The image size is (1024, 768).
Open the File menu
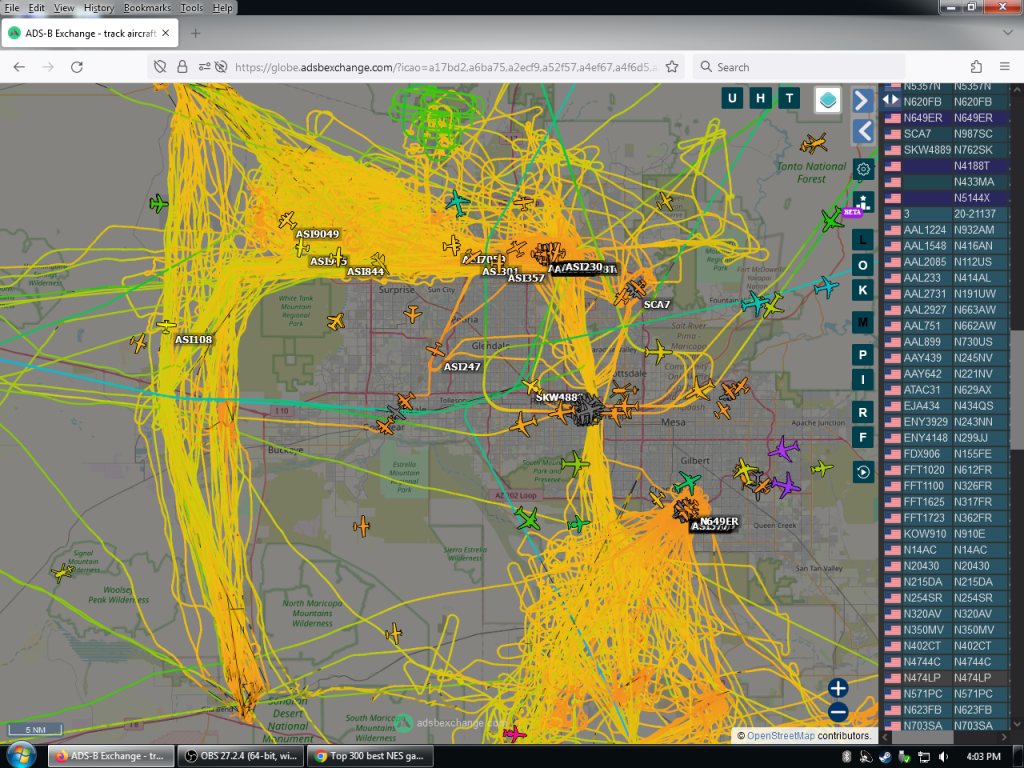(12, 8)
